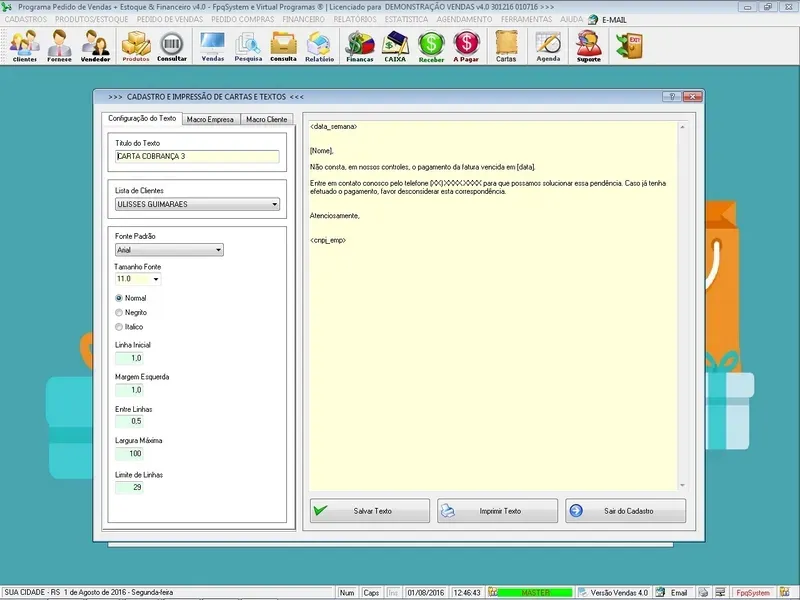Select the Negrito radio button
Viewport: 800px width, 600px height.
[120, 312]
